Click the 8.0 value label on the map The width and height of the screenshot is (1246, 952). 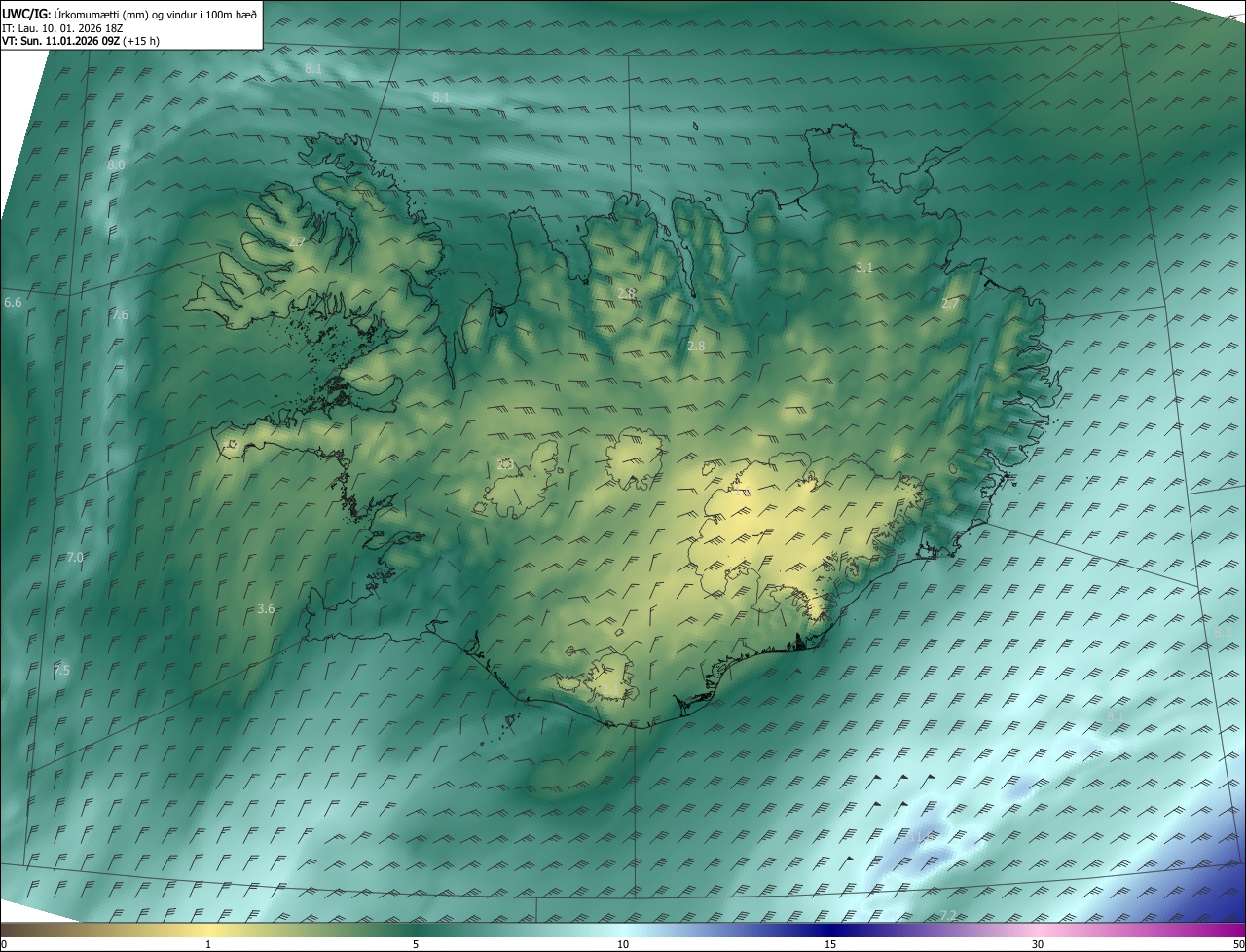point(116,165)
